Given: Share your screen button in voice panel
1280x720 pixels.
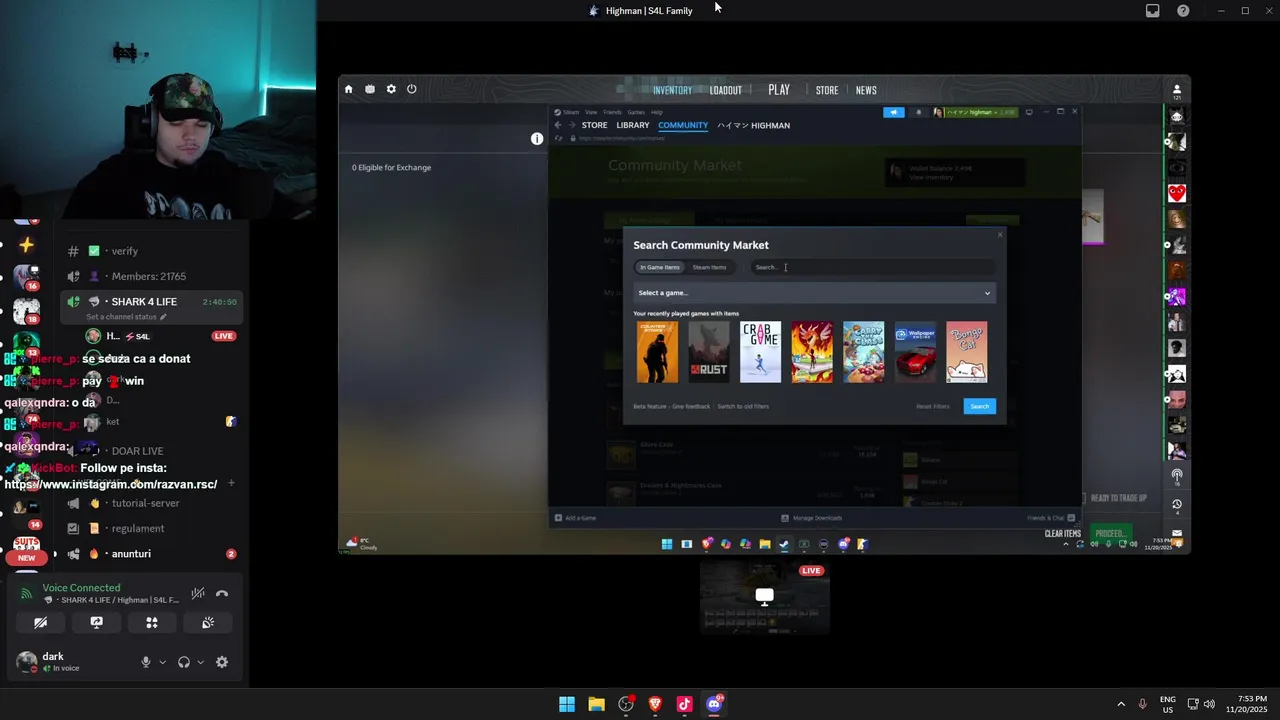Looking at the screenshot, I should (x=96, y=622).
